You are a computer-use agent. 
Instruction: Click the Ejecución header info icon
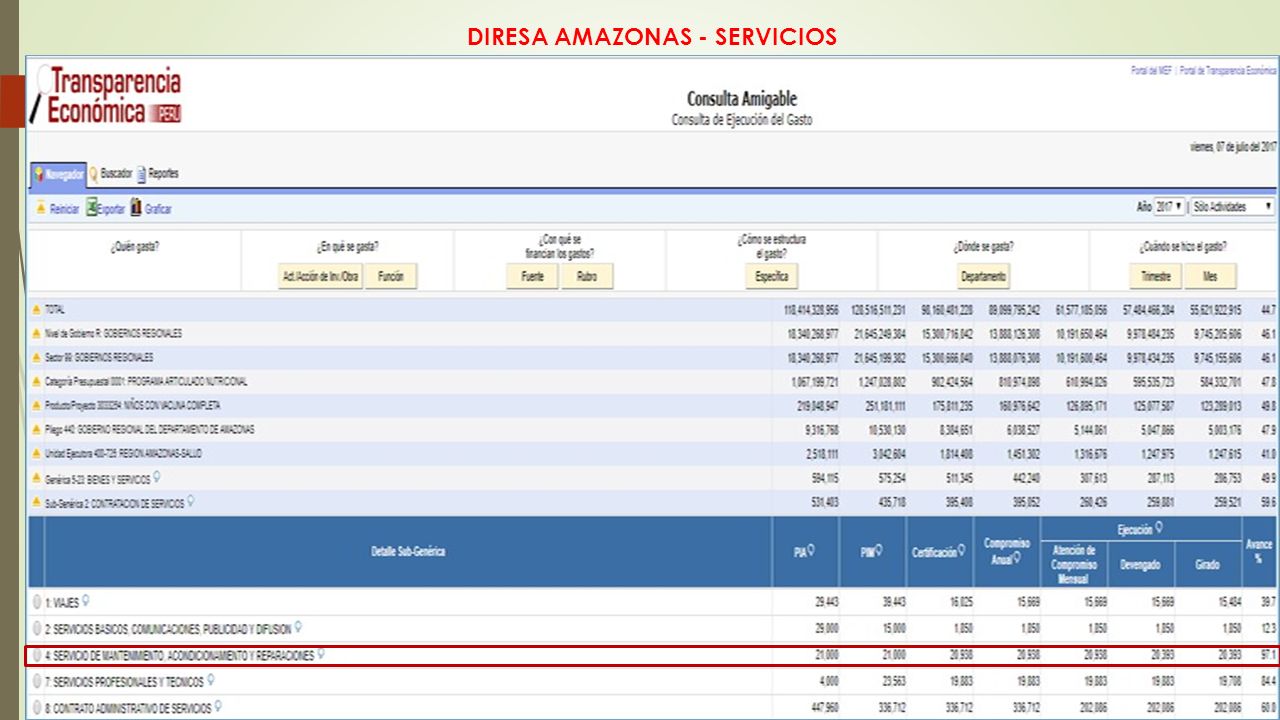click(1159, 526)
